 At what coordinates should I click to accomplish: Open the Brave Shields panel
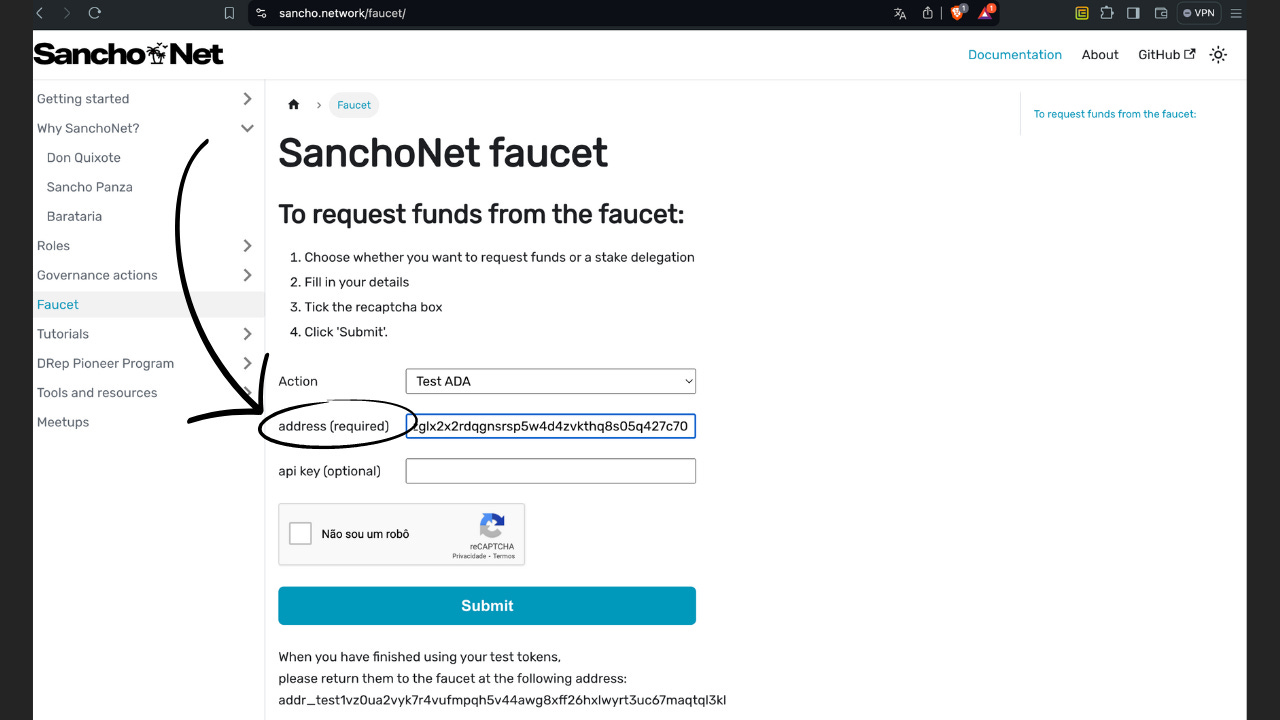pos(957,13)
